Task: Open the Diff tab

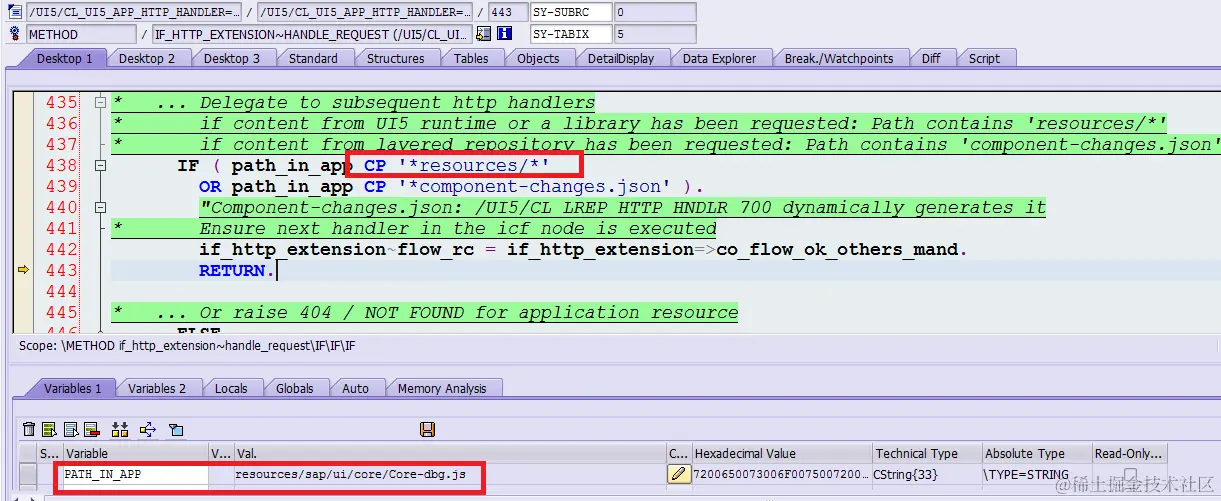Action: coord(931,58)
